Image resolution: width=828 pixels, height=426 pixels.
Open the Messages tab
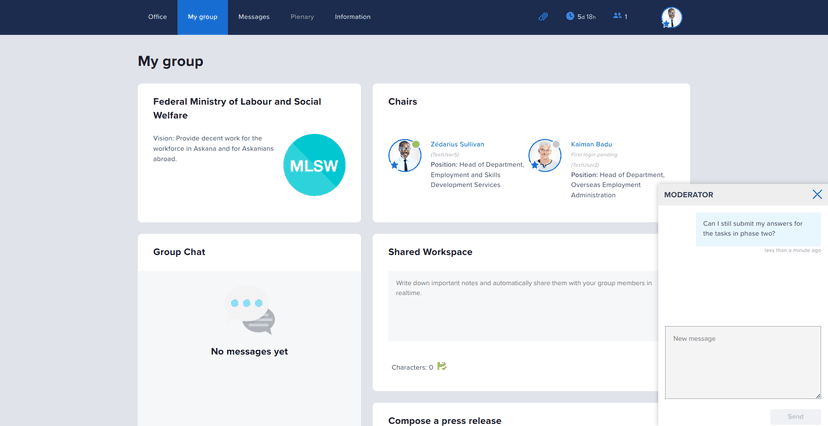coord(253,17)
